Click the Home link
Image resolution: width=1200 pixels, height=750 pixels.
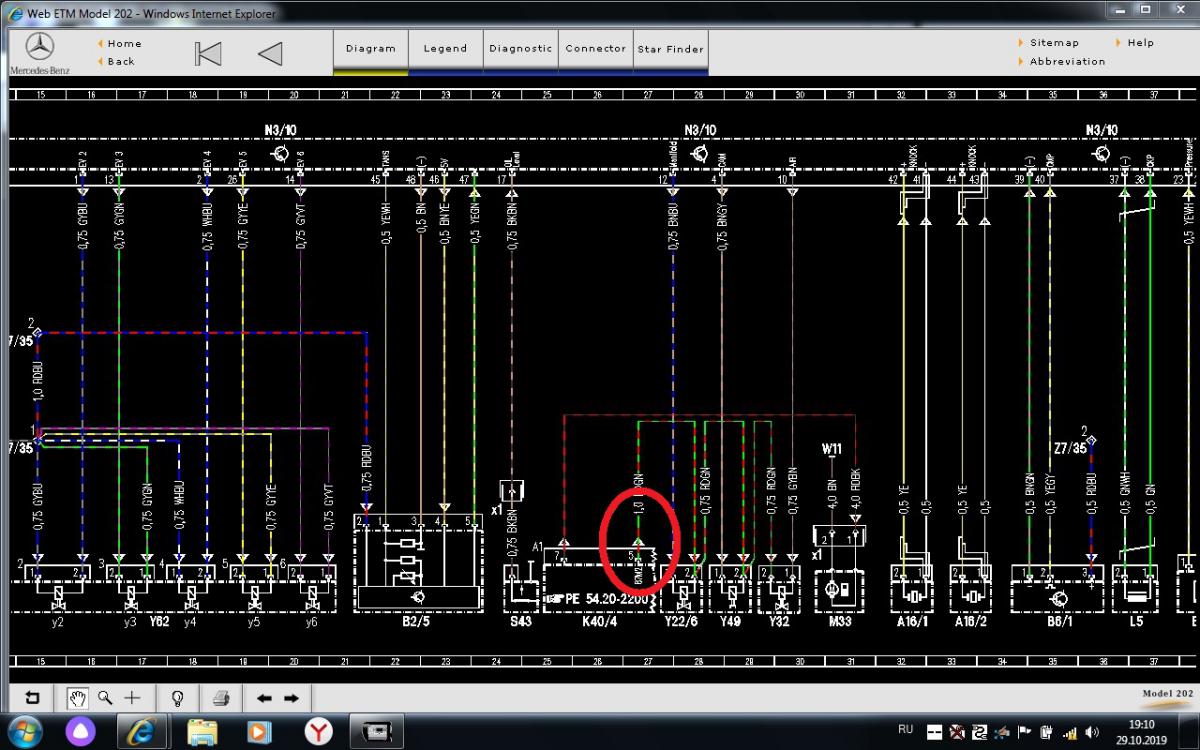pyautogui.click(x=125, y=43)
